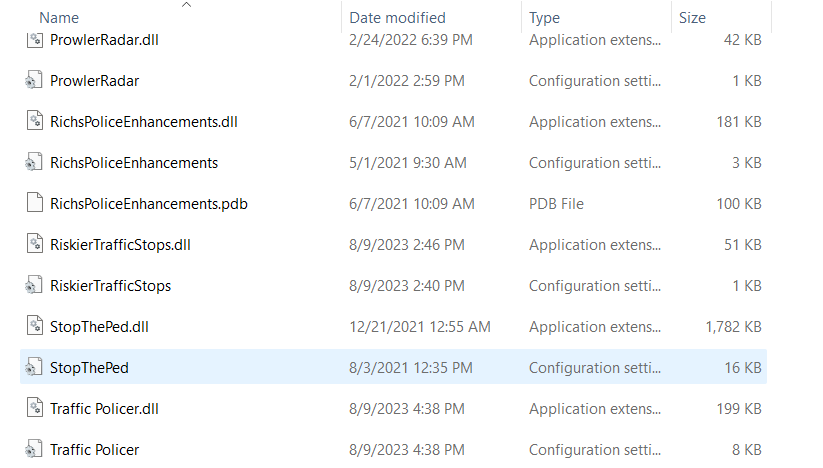This screenshot has width=823, height=468.
Task: Select the ProwlerRadar.dll file name
Action: (105, 40)
